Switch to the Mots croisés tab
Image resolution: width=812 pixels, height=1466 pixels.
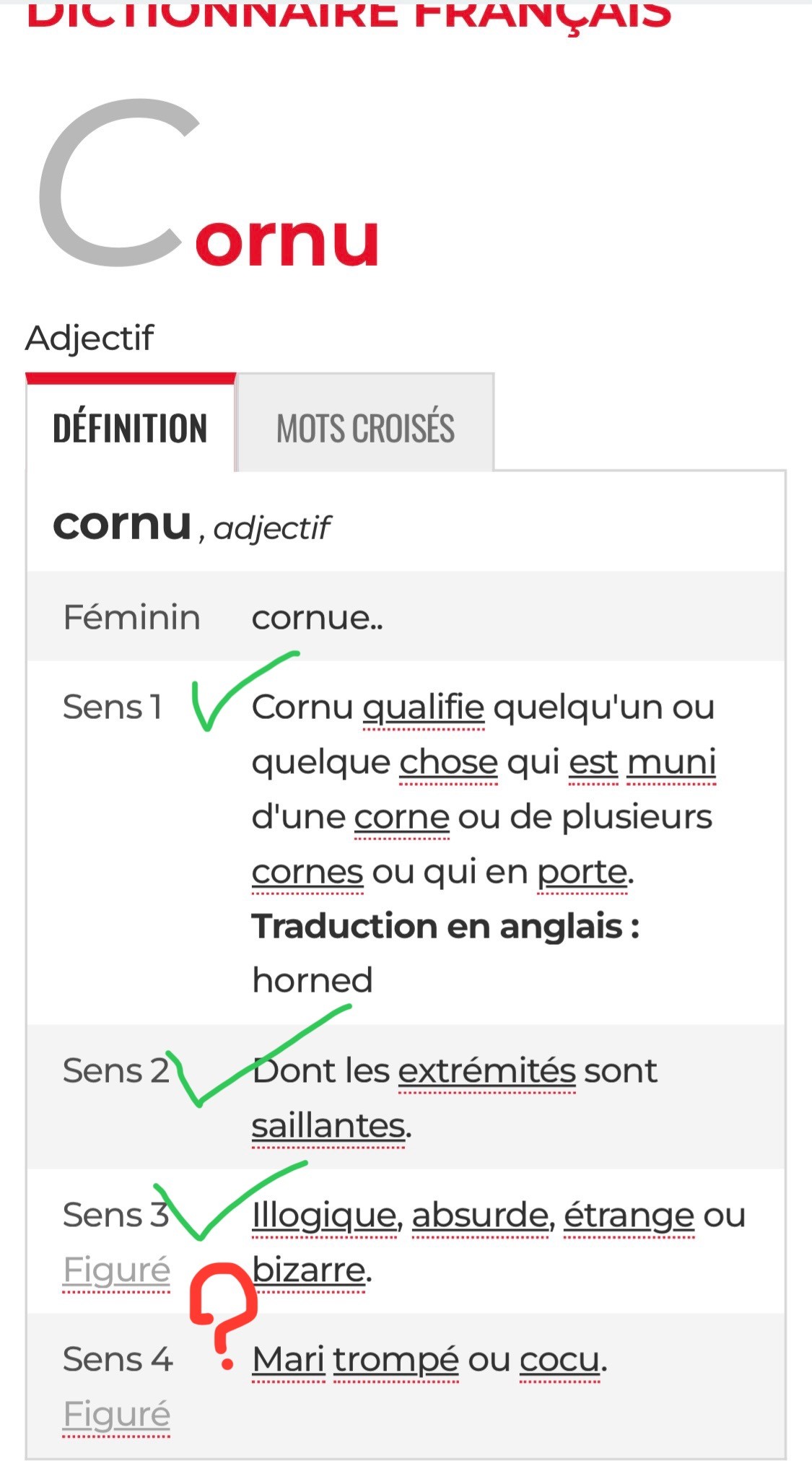tap(365, 428)
